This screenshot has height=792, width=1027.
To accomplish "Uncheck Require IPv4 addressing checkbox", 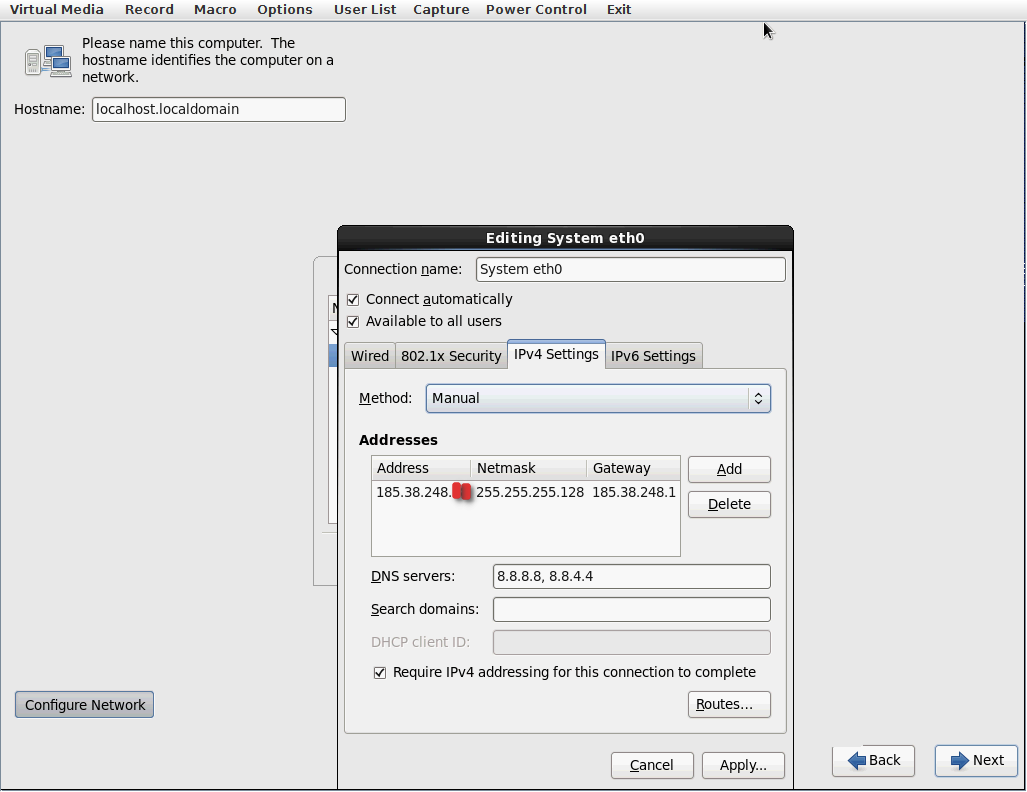I will pos(380,673).
